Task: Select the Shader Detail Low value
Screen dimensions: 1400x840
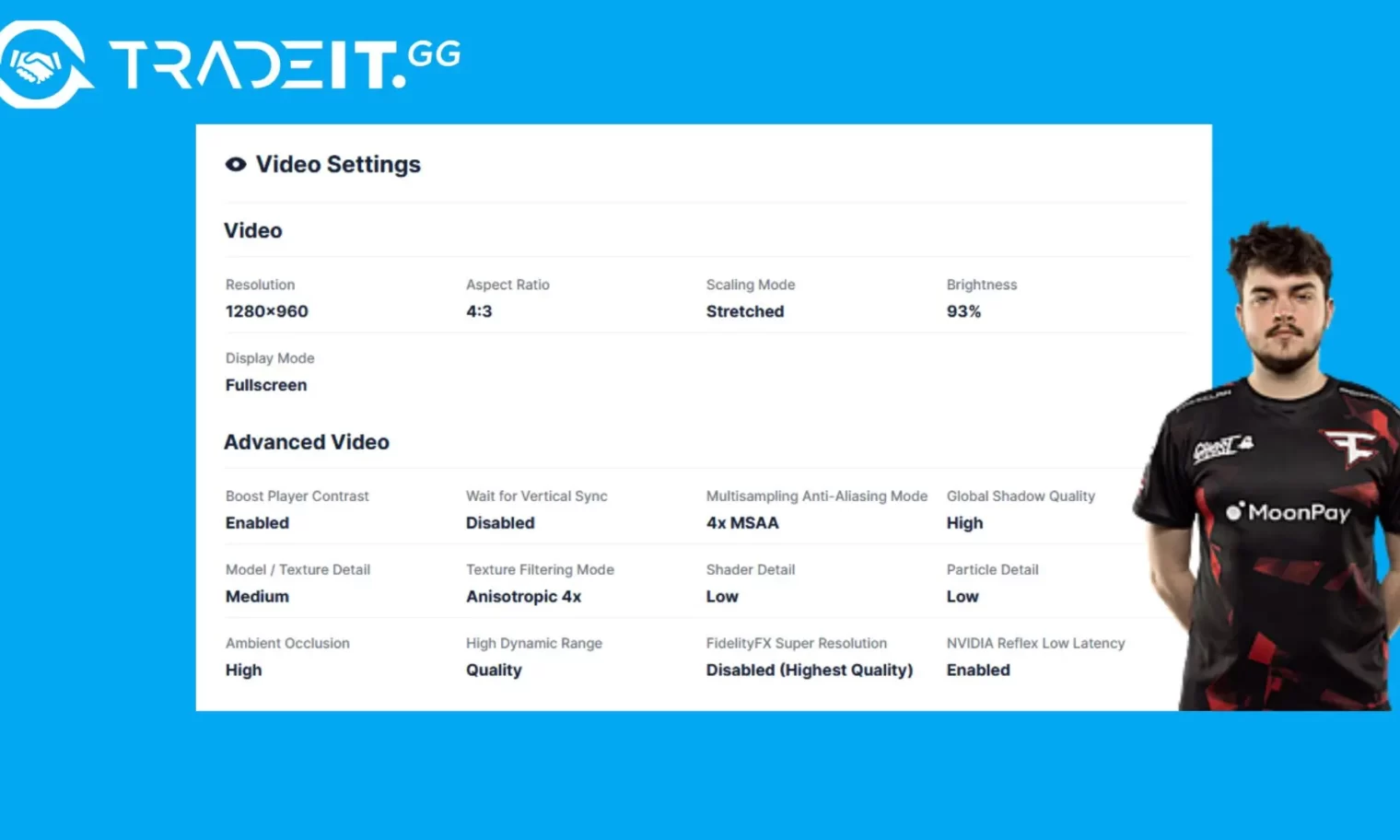Action: tap(722, 597)
